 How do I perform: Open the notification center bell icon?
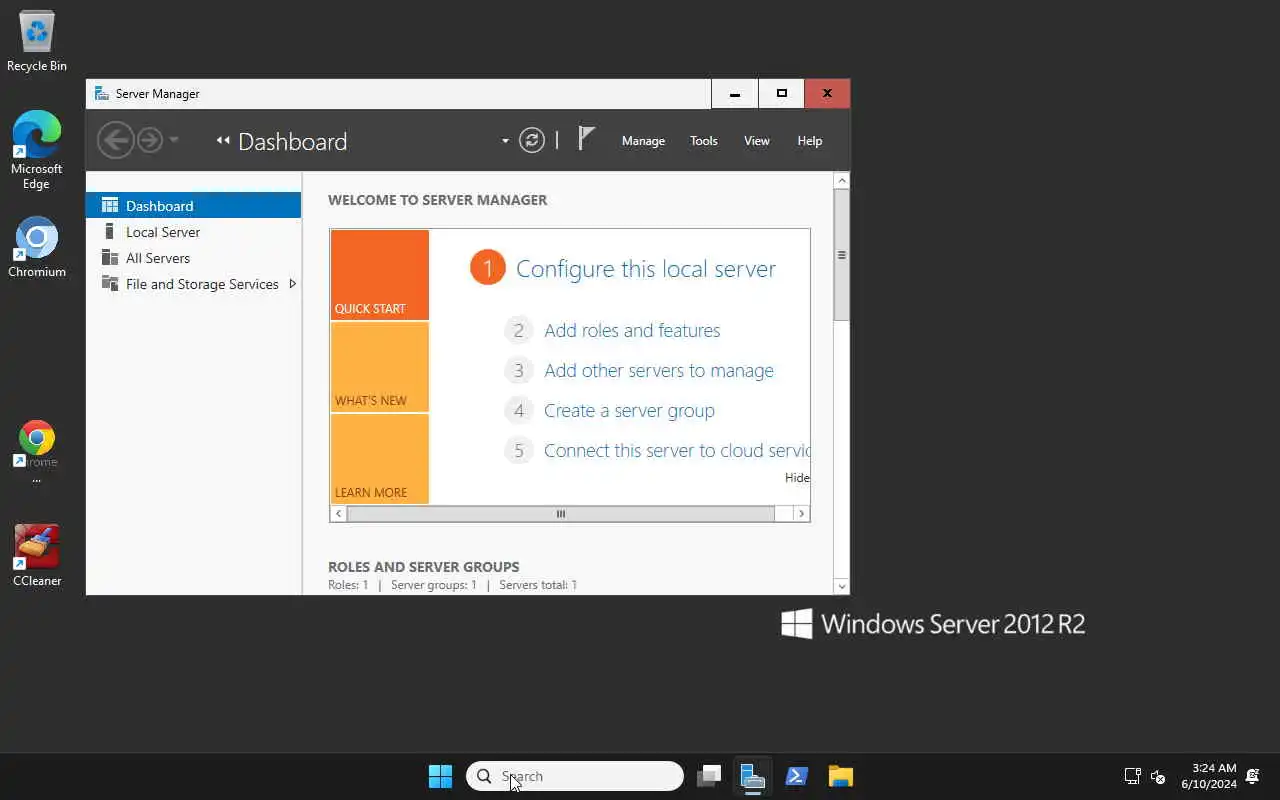coord(1252,776)
